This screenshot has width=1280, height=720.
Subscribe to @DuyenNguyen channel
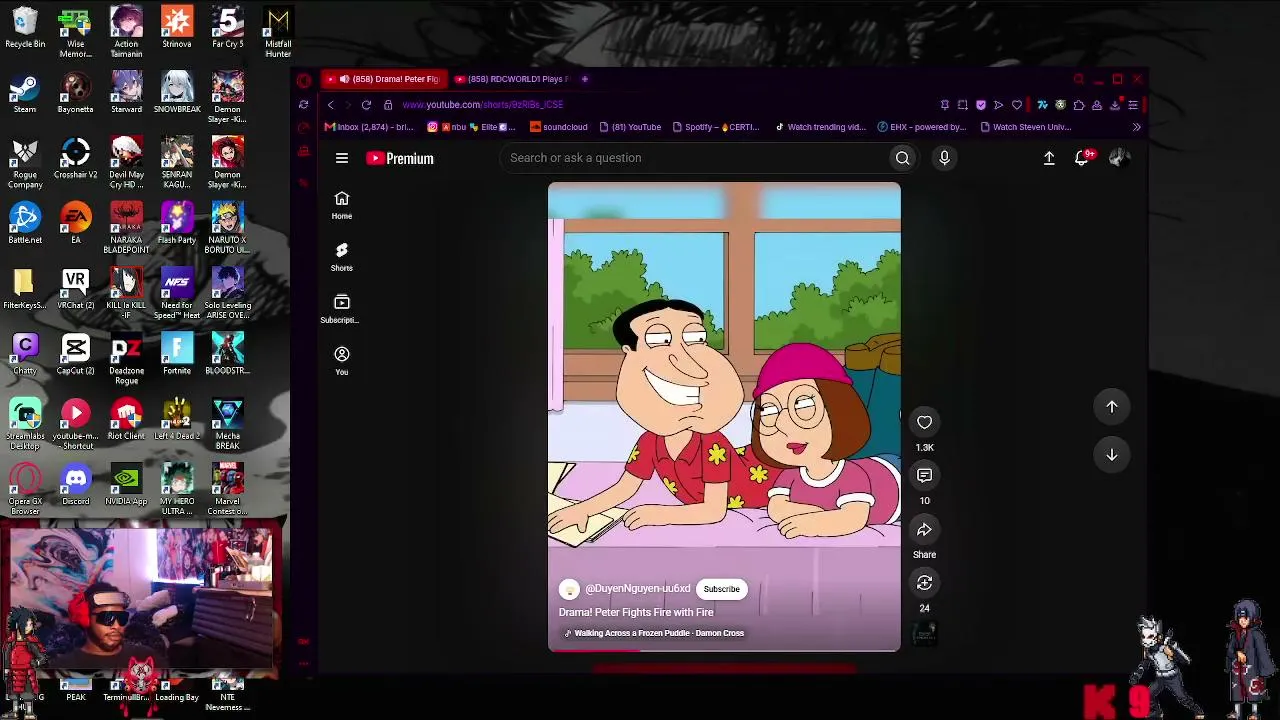click(x=721, y=589)
